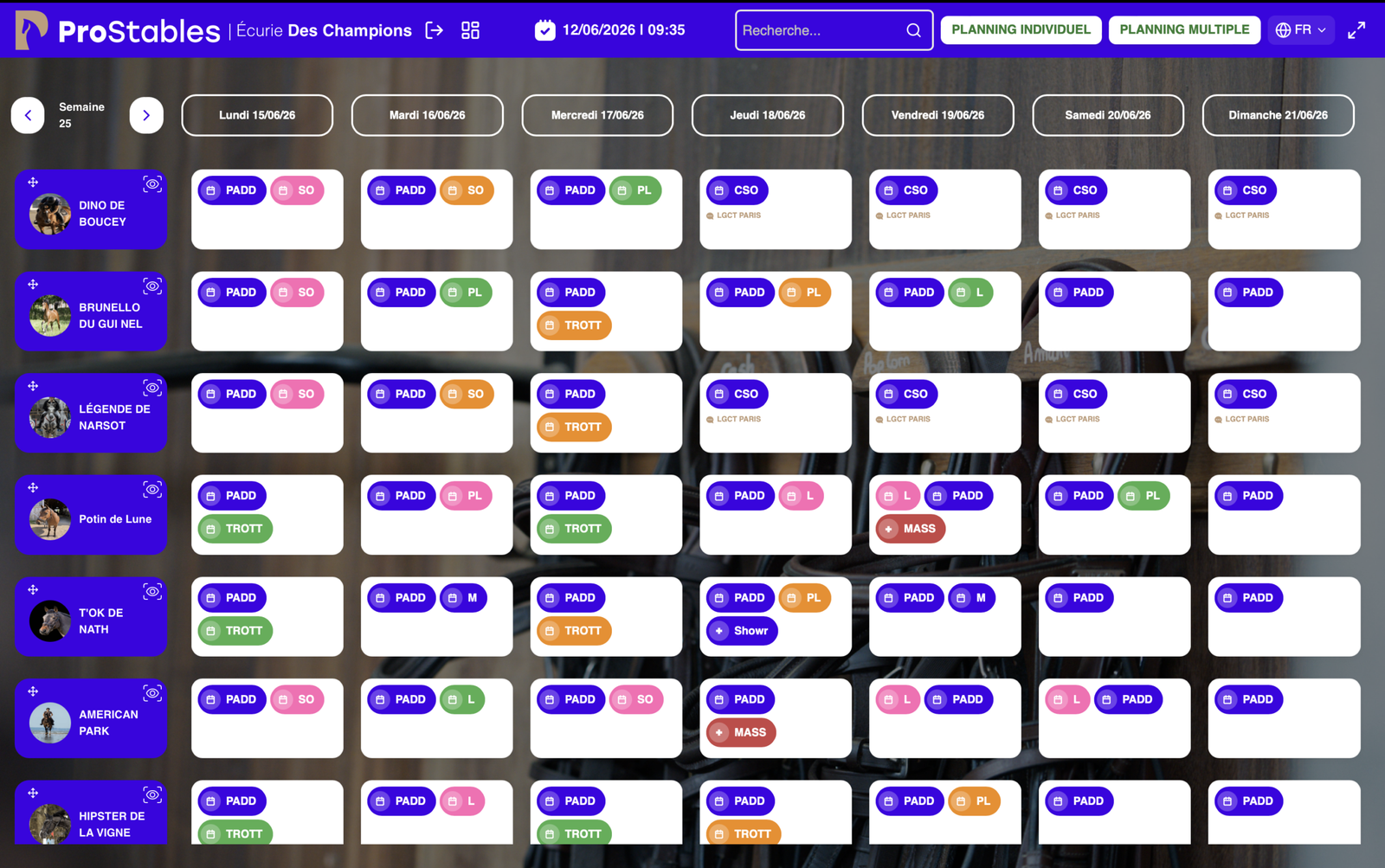Select the Vendredi 19/06/26 day header
This screenshot has height=868, width=1385.
(x=938, y=115)
